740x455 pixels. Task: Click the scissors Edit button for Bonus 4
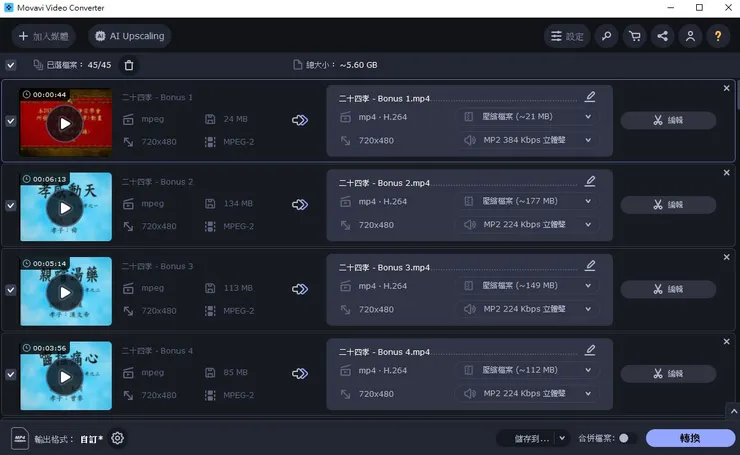tap(668, 374)
